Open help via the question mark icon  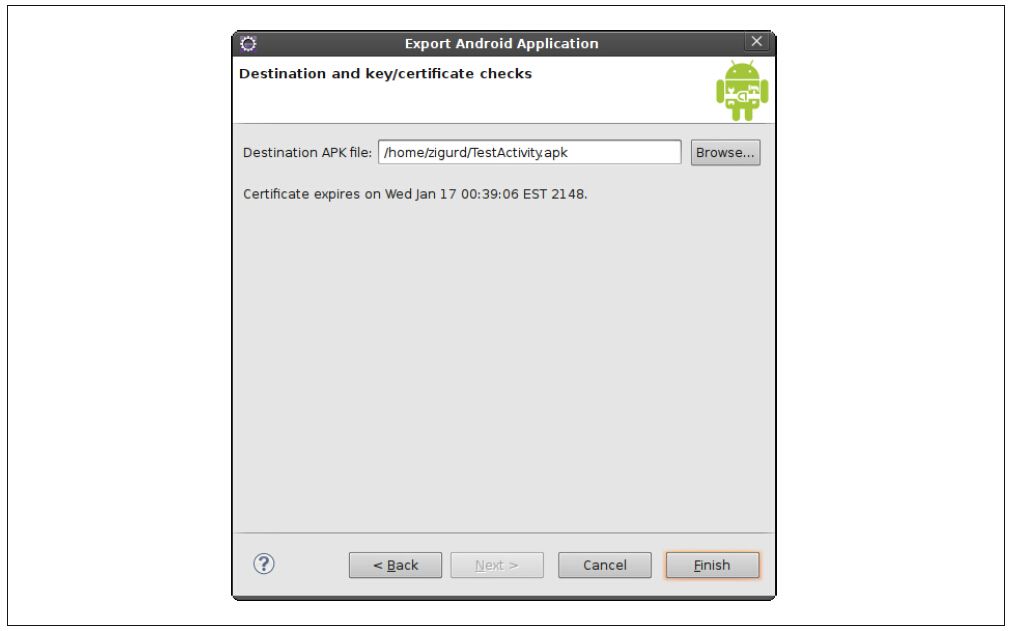click(263, 564)
